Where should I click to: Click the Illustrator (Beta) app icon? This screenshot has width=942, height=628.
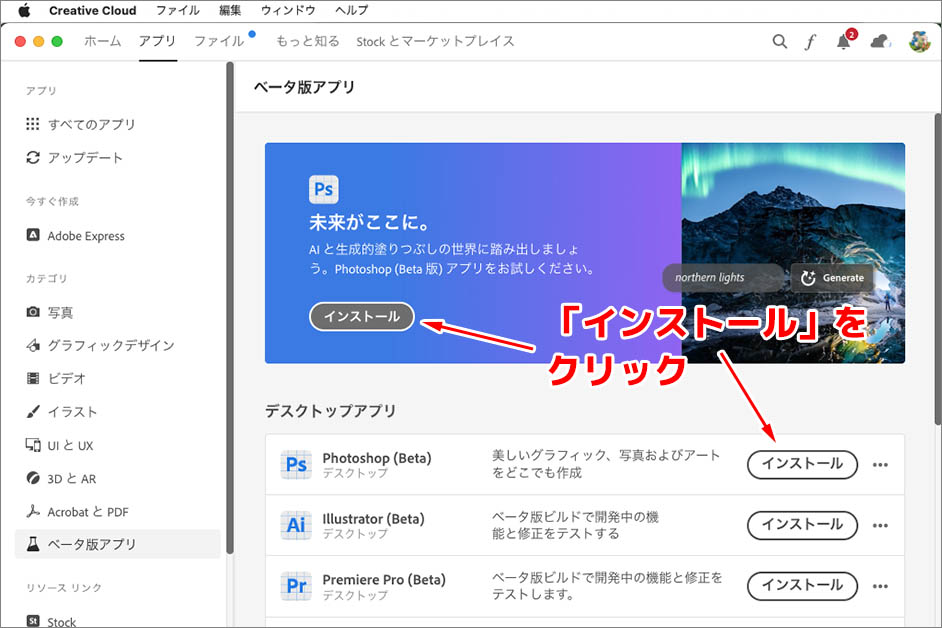tap(297, 525)
